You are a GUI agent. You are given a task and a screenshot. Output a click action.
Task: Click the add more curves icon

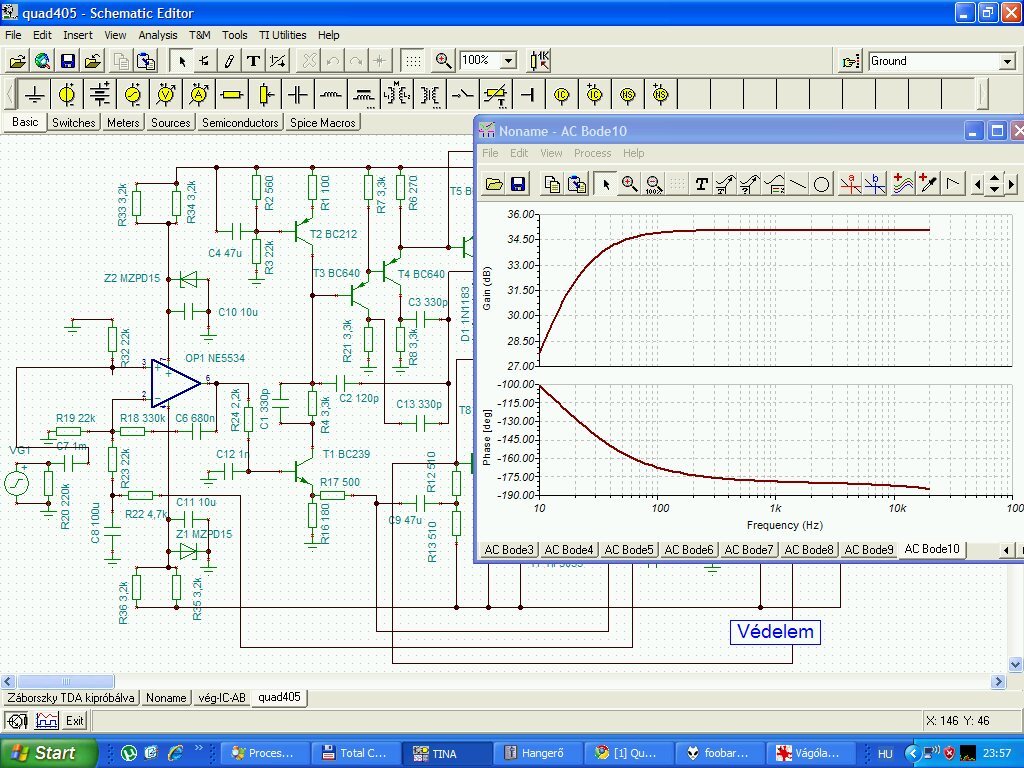point(903,184)
